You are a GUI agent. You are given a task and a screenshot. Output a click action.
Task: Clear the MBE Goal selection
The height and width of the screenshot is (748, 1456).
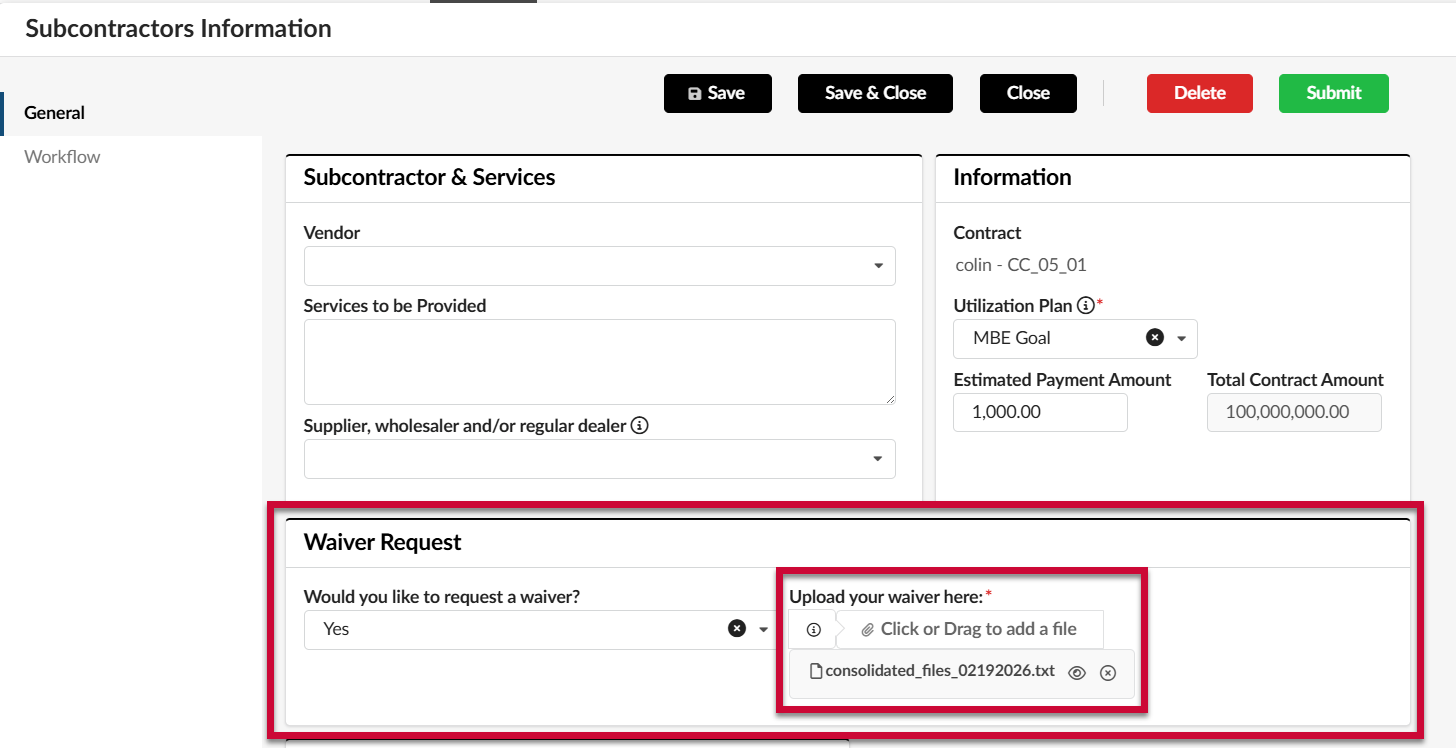(1155, 338)
